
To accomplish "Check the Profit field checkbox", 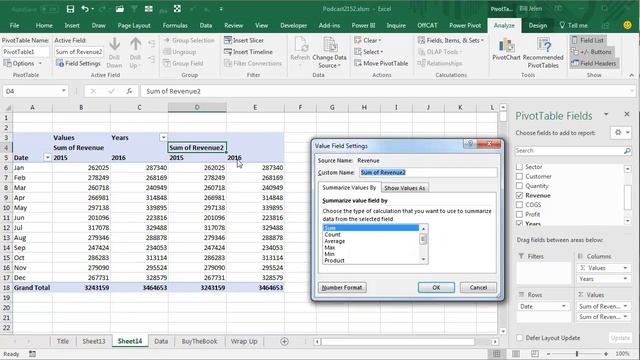I will tap(519, 214).
